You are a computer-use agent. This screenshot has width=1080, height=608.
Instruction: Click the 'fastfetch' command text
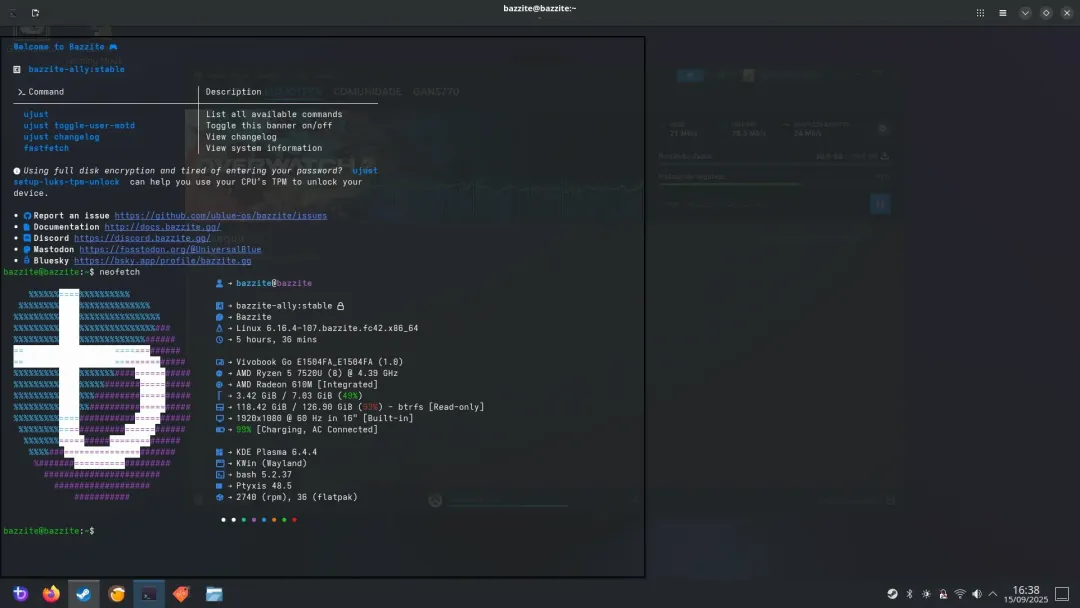[46, 148]
